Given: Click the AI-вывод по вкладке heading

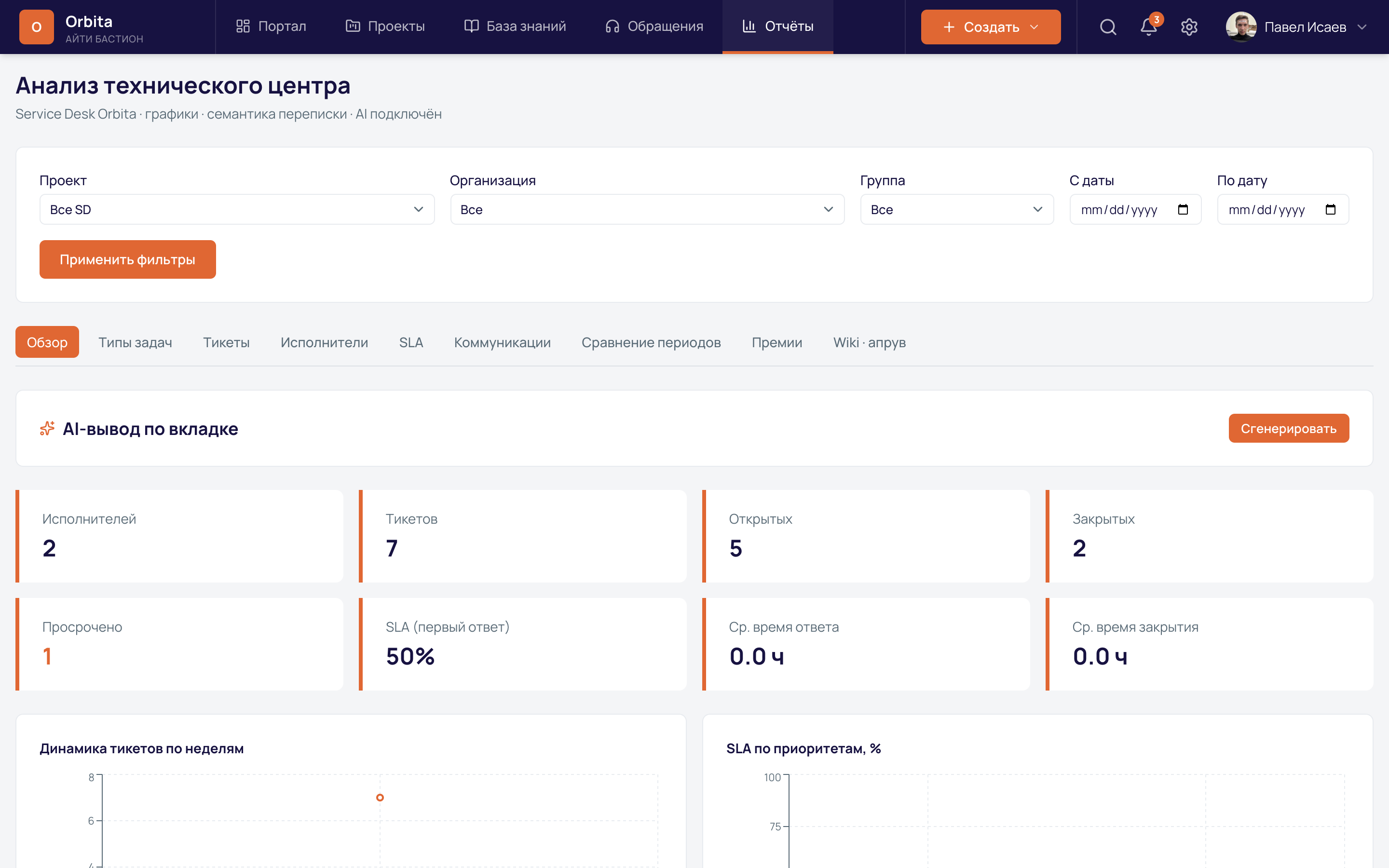Looking at the screenshot, I should pos(150,429).
